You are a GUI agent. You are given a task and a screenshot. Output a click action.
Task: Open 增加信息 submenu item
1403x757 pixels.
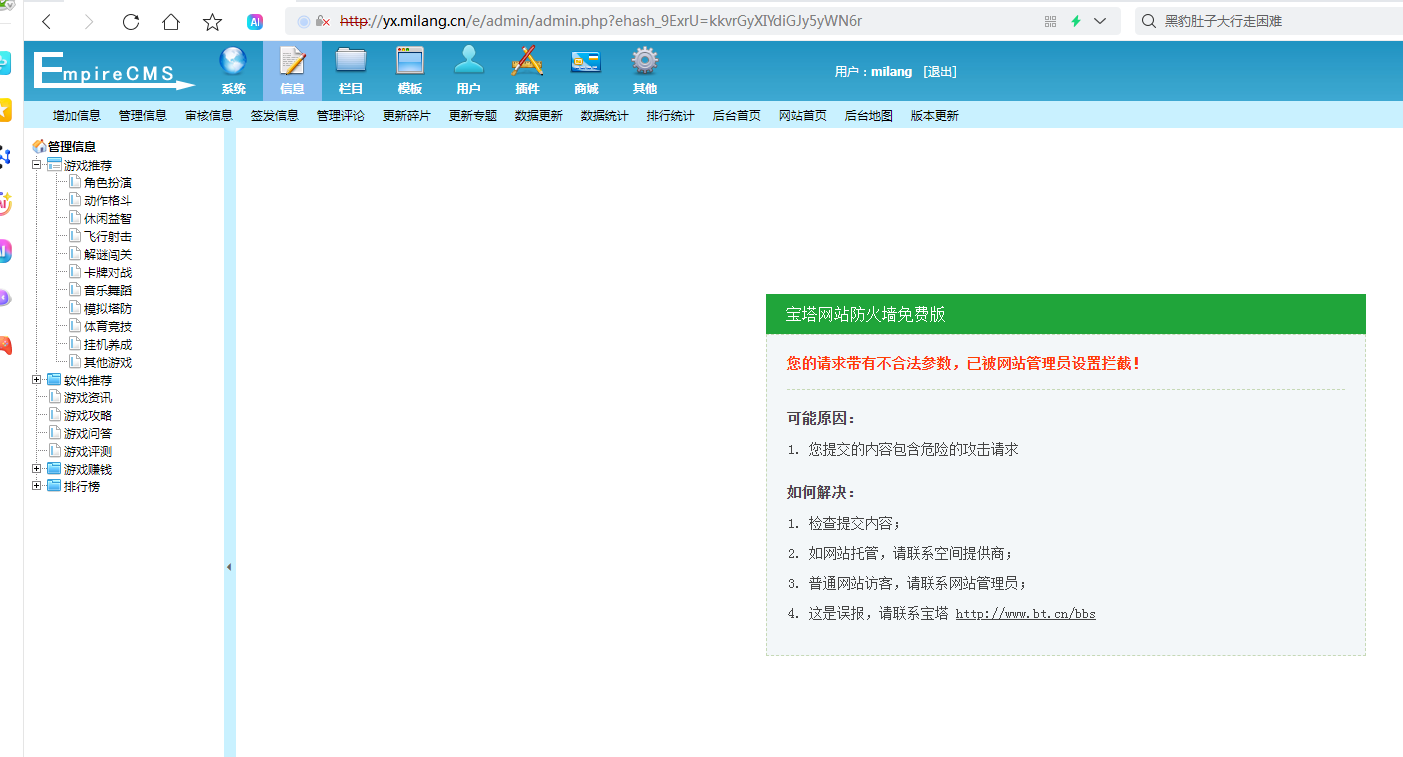click(x=77, y=116)
